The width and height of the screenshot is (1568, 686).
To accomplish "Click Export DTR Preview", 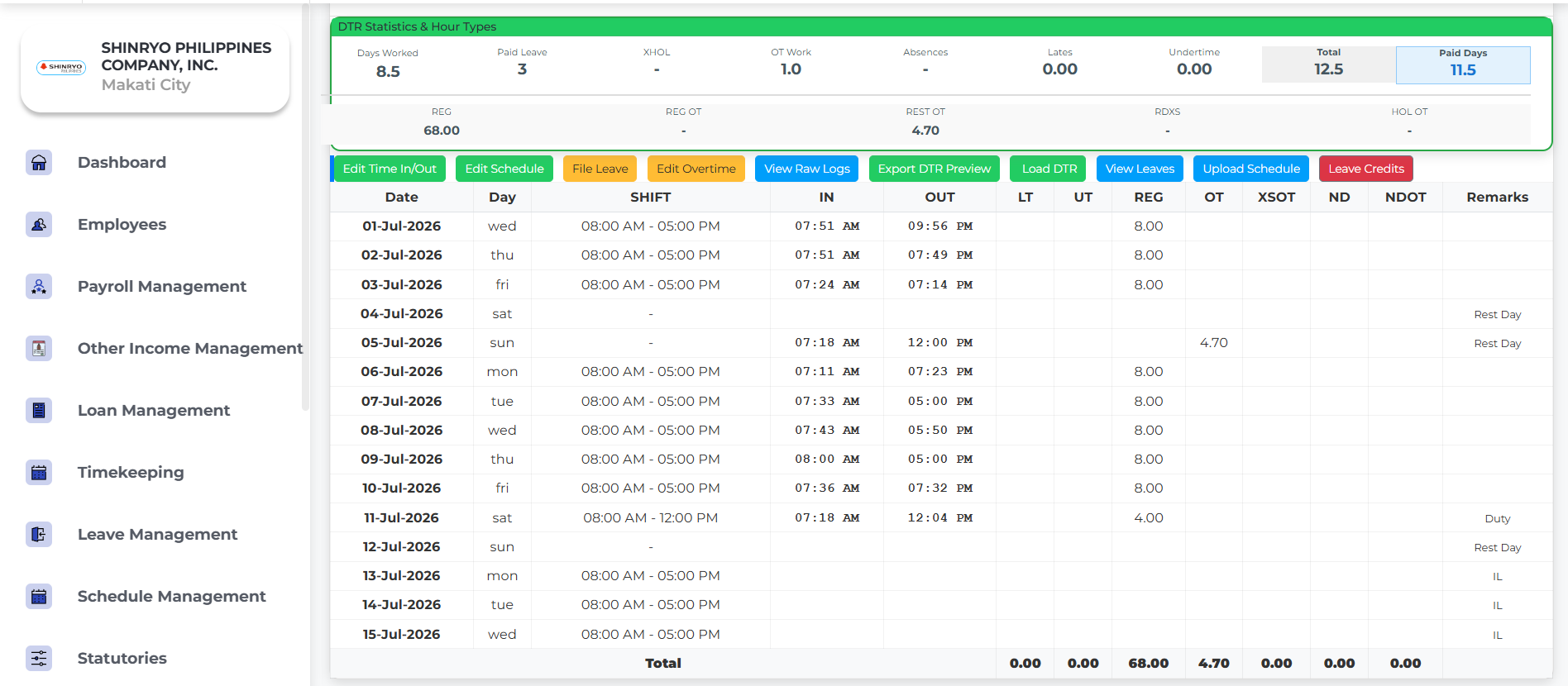I will [935, 169].
